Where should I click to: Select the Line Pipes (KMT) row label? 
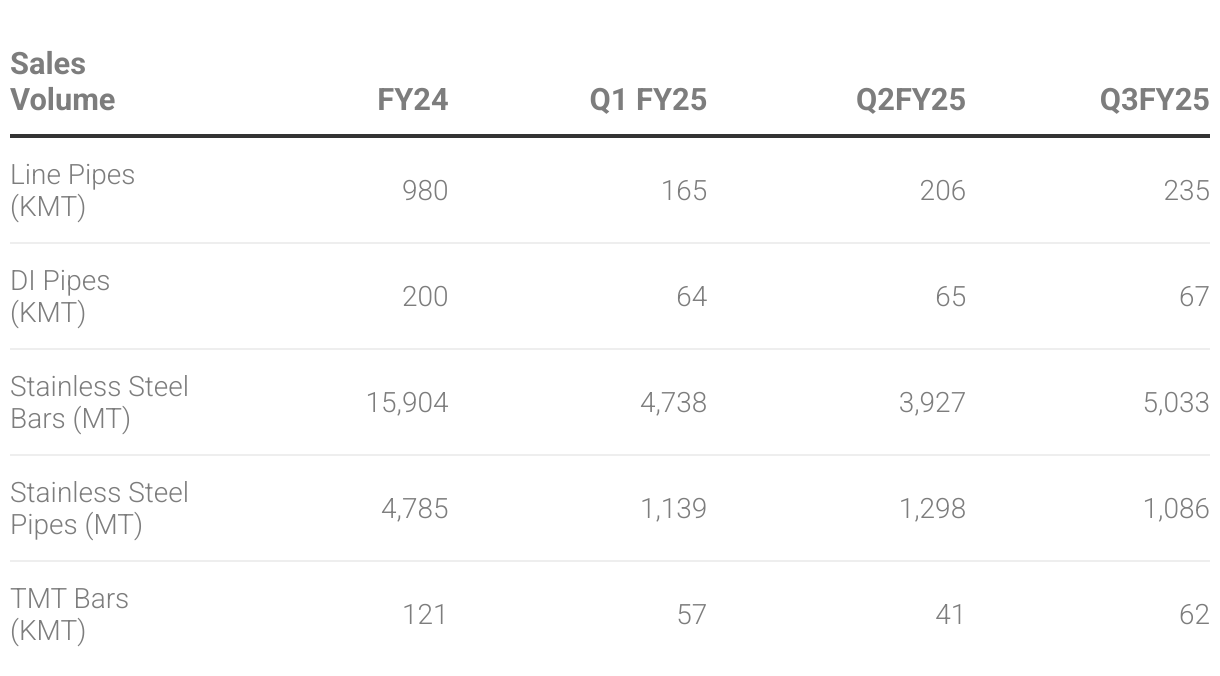point(72,190)
